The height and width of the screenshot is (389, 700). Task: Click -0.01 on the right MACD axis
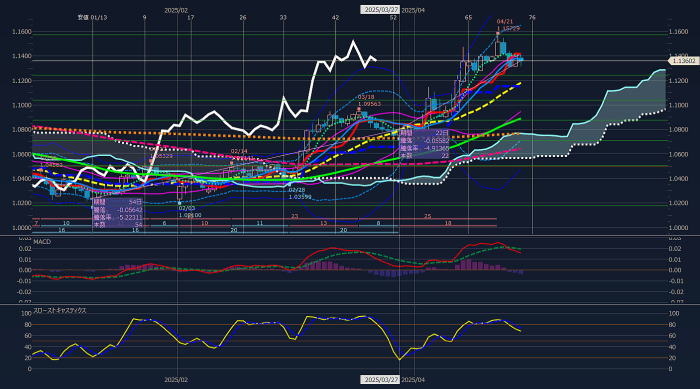tap(676, 281)
